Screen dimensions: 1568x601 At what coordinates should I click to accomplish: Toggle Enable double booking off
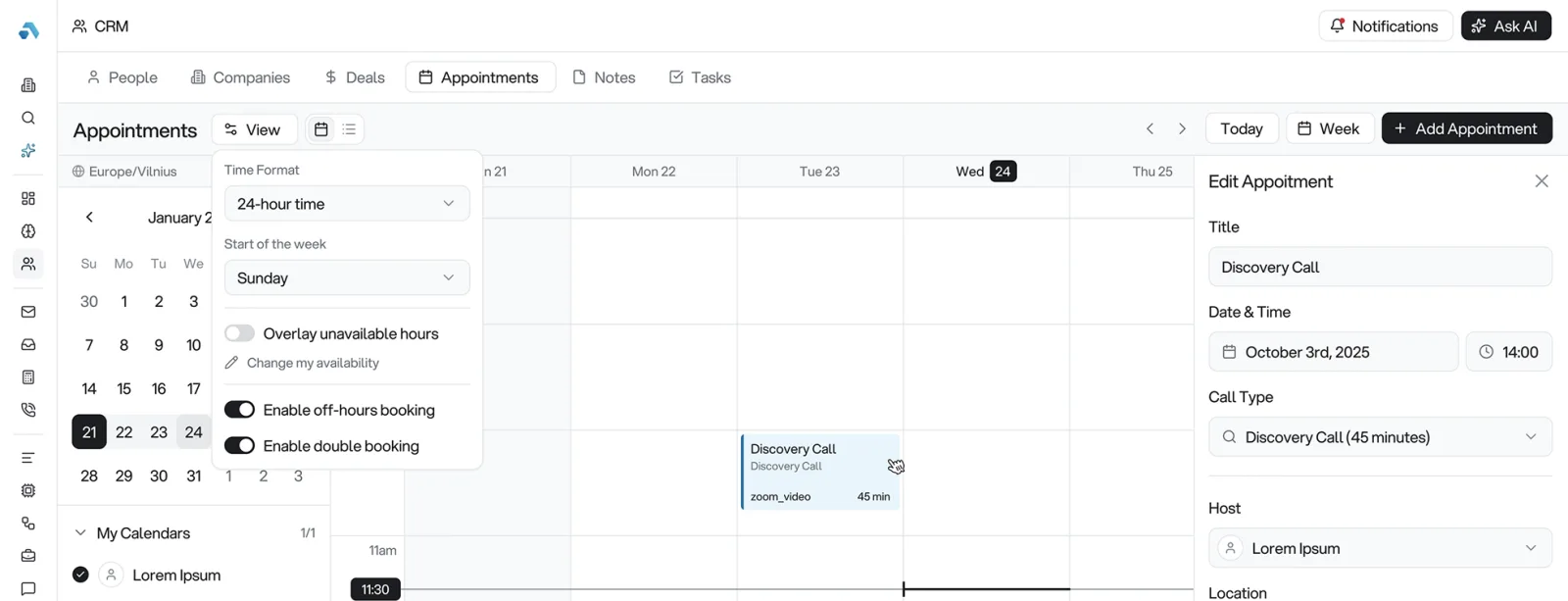click(239, 445)
